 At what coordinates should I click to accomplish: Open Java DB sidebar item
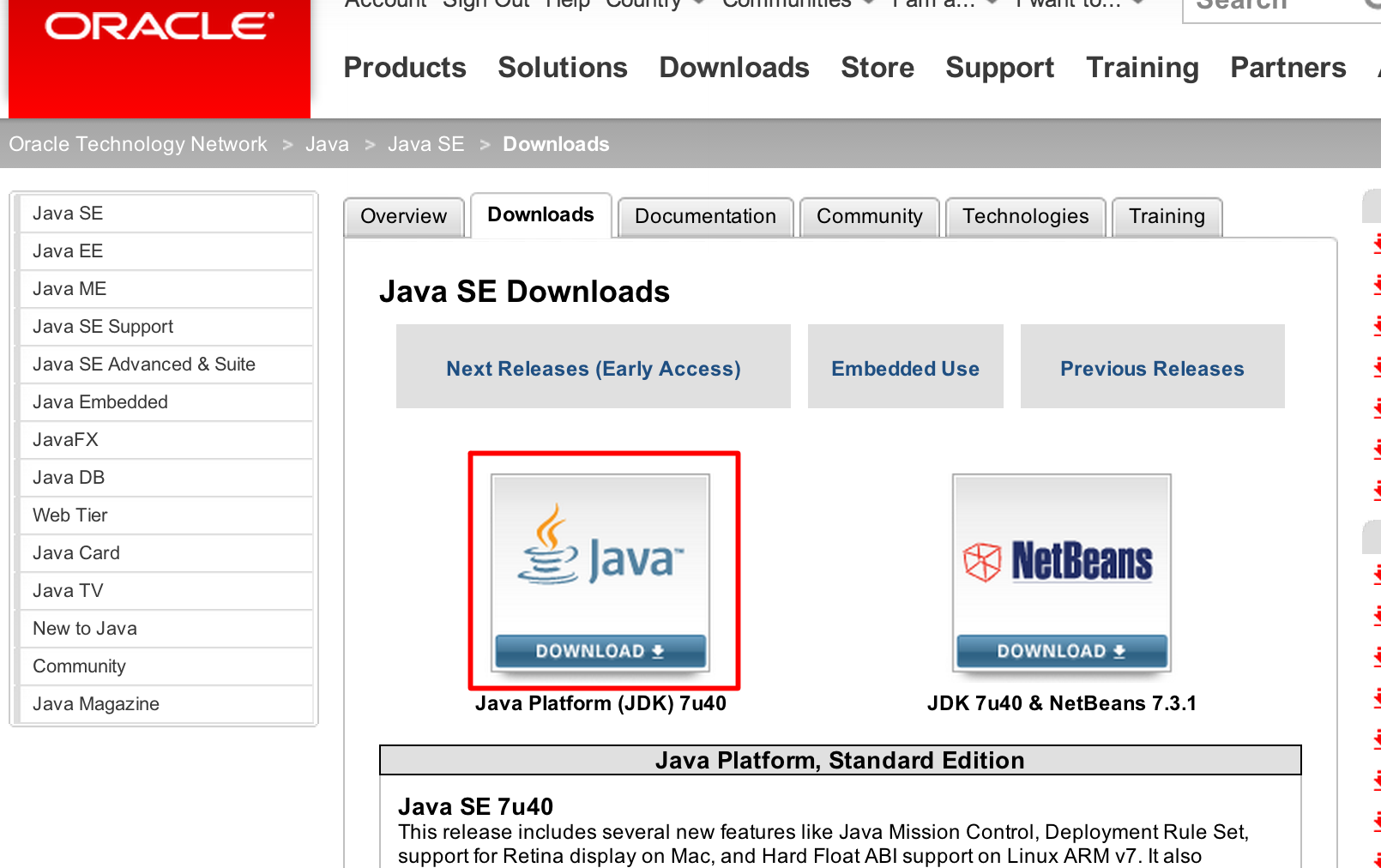(x=166, y=478)
